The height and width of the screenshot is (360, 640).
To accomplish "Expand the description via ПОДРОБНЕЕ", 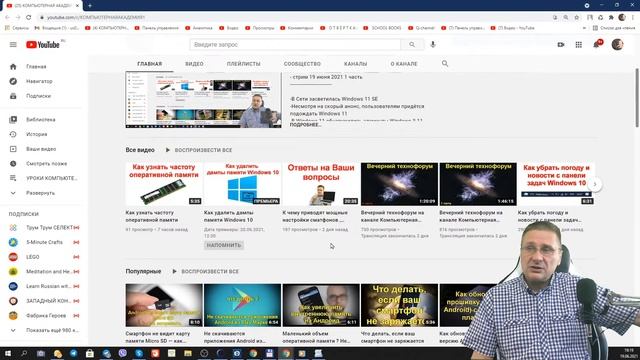I will [x=305, y=125].
